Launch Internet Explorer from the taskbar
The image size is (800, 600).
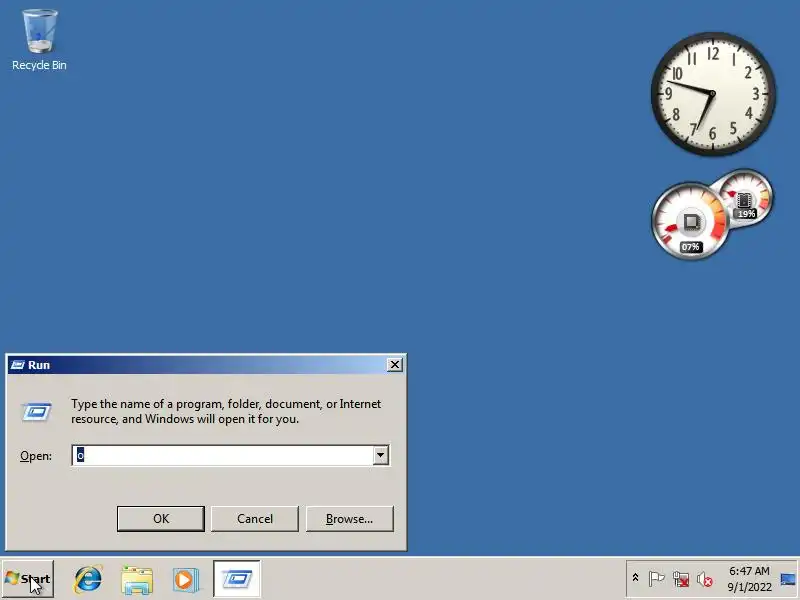[x=88, y=579]
